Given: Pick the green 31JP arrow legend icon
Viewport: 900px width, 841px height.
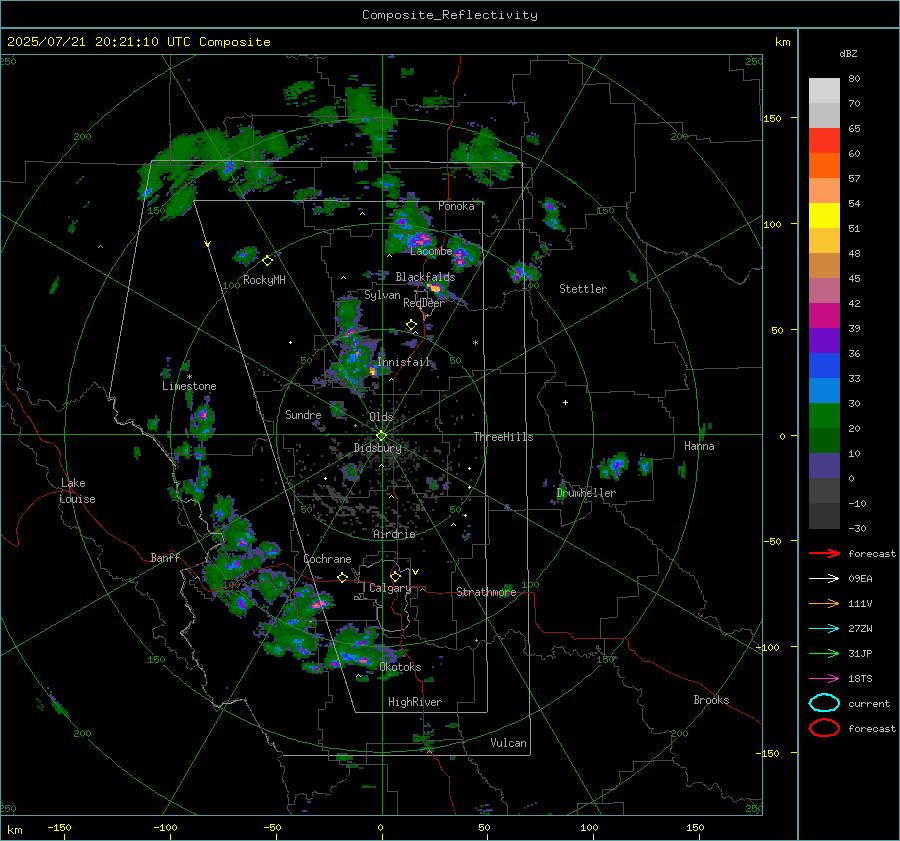Looking at the screenshot, I should click(824, 653).
